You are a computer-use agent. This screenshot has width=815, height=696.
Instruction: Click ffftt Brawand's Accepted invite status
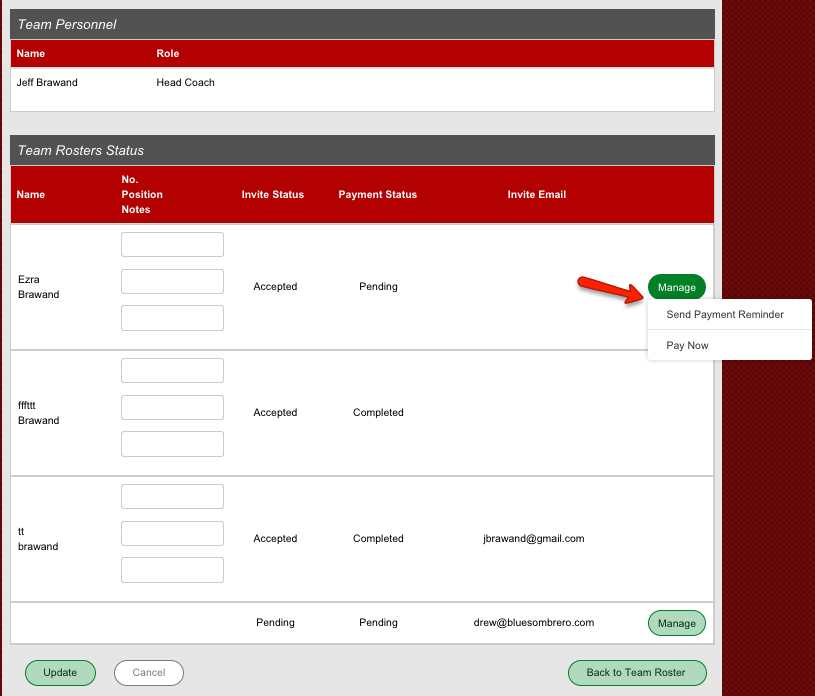(275, 412)
